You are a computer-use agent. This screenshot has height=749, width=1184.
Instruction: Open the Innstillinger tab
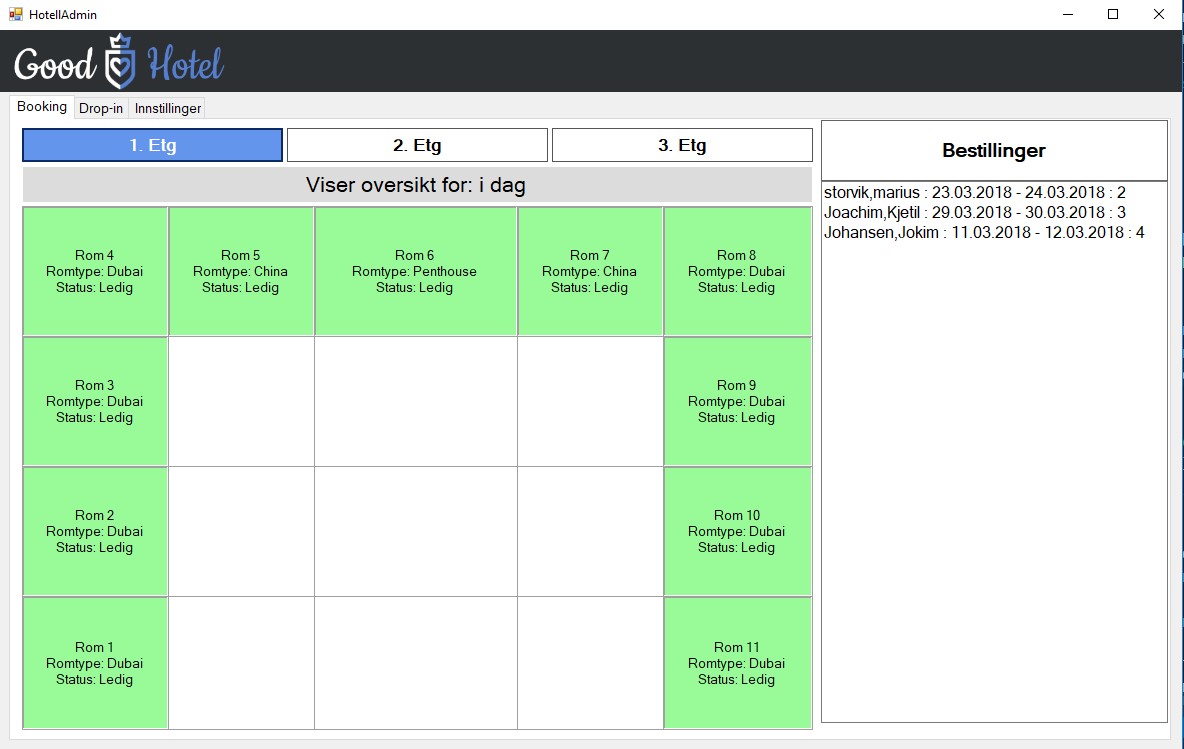point(168,108)
